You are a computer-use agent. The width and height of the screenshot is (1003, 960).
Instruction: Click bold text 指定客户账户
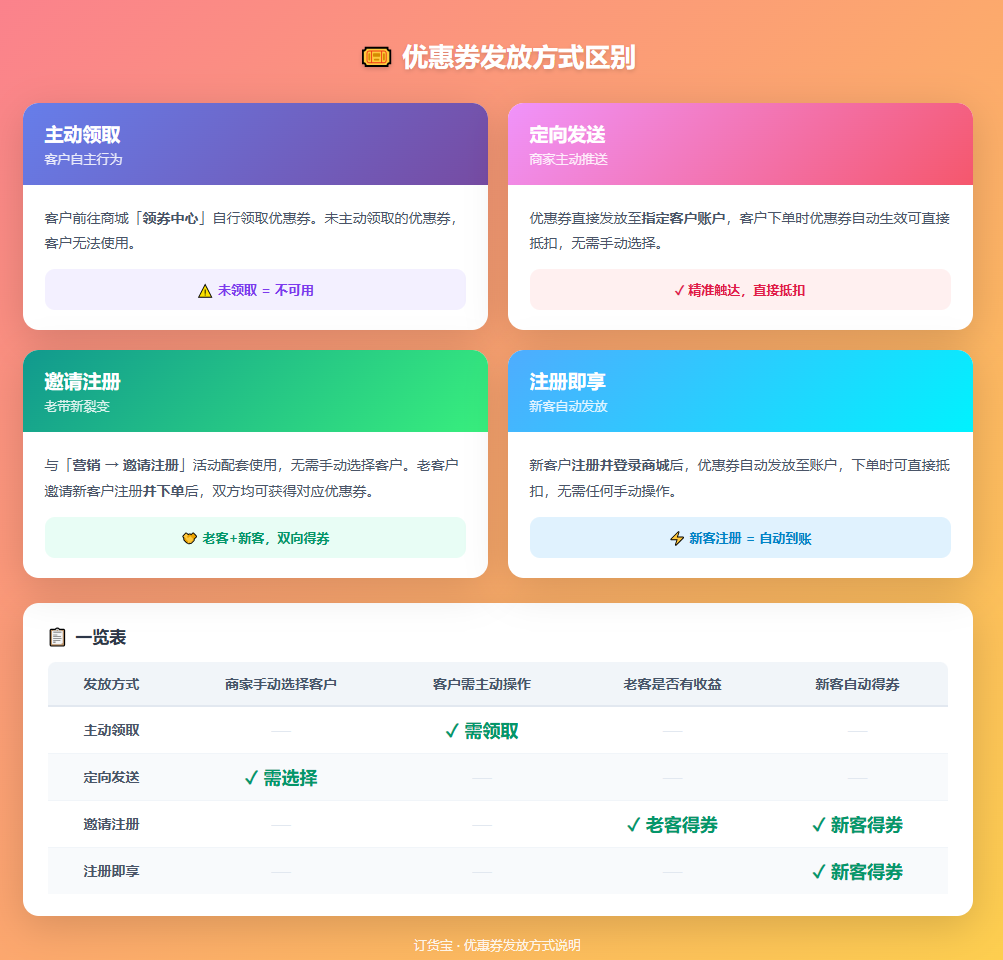[x=683, y=219]
